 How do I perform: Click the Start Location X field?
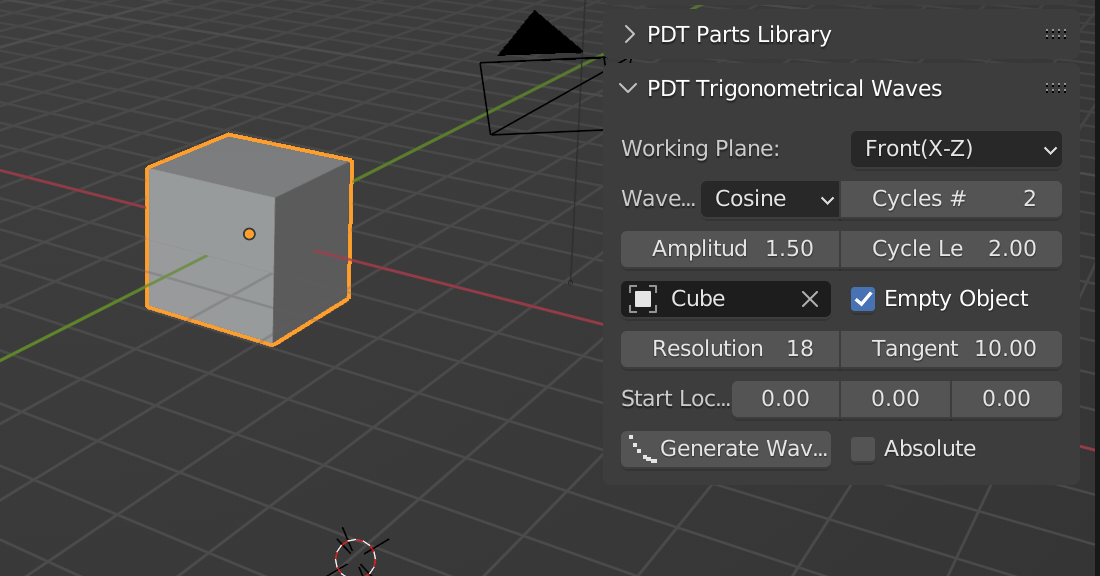(785, 399)
